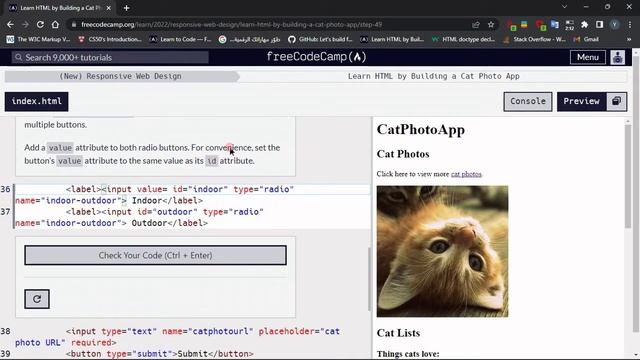Go to (New) Responsive Web Design breadcrumb
Viewport: 640px width, 360px height.
pos(120,76)
